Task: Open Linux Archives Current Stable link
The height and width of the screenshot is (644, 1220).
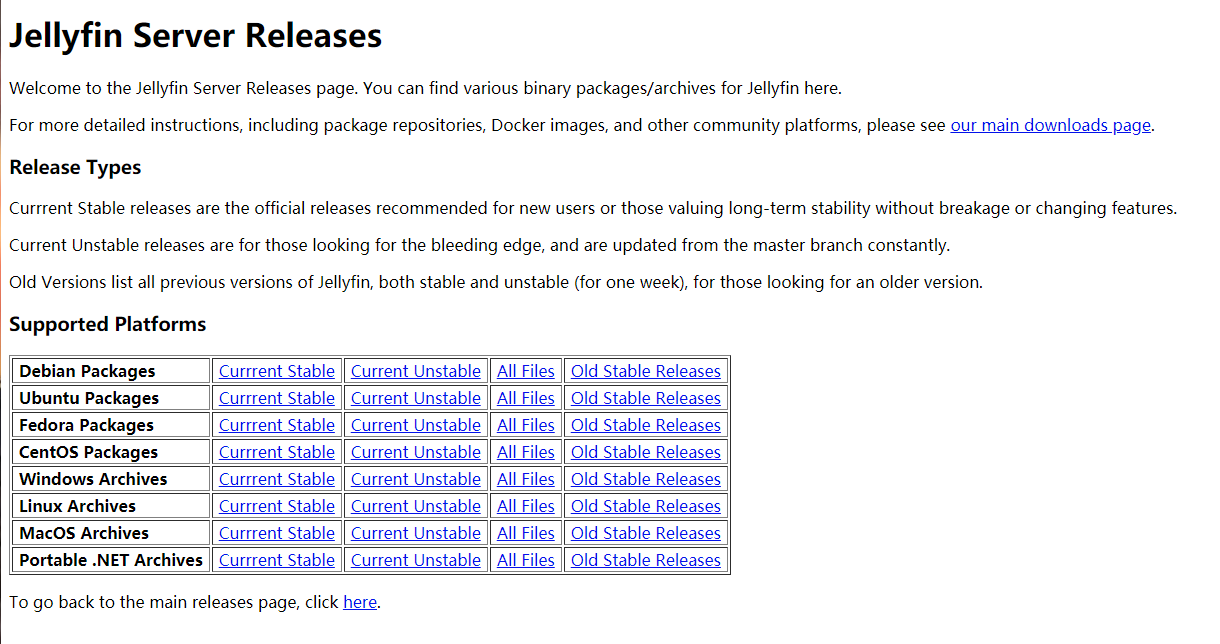Action: [276, 506]
